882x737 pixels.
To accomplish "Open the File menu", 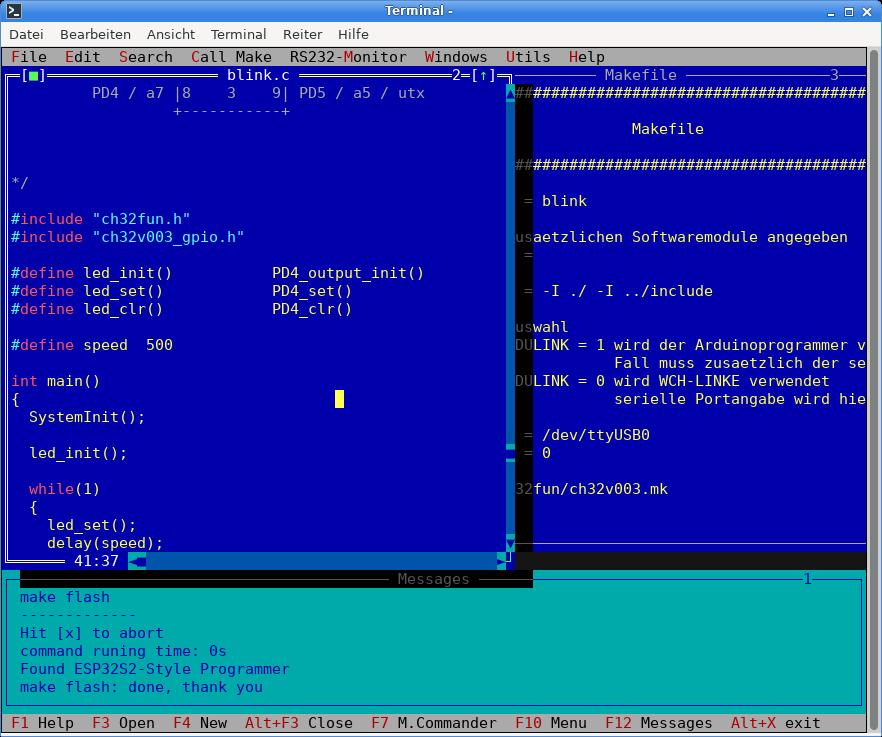I will coord(29,57).
